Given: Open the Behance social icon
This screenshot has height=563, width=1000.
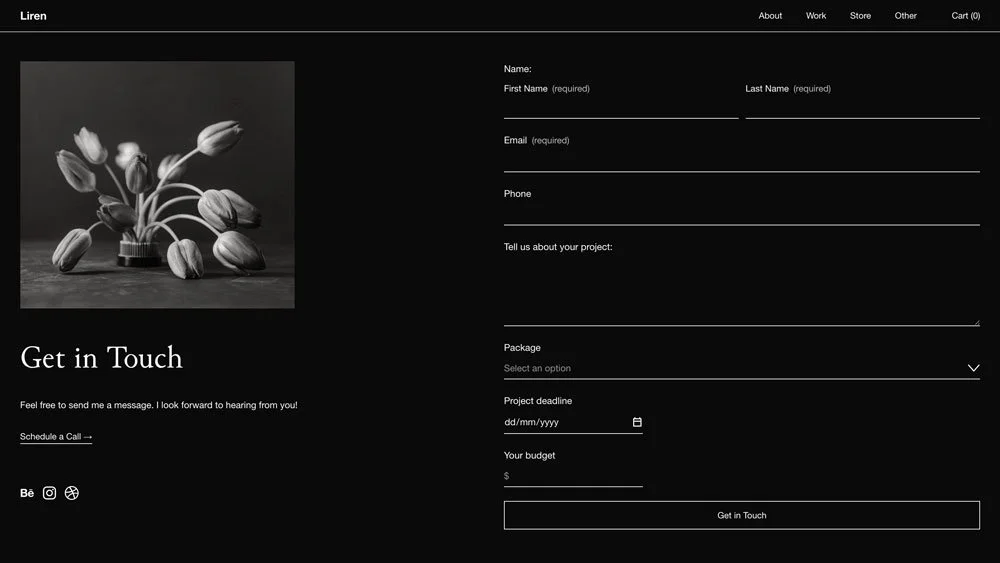Looking at the screenshot, I should tap(27, 493).
